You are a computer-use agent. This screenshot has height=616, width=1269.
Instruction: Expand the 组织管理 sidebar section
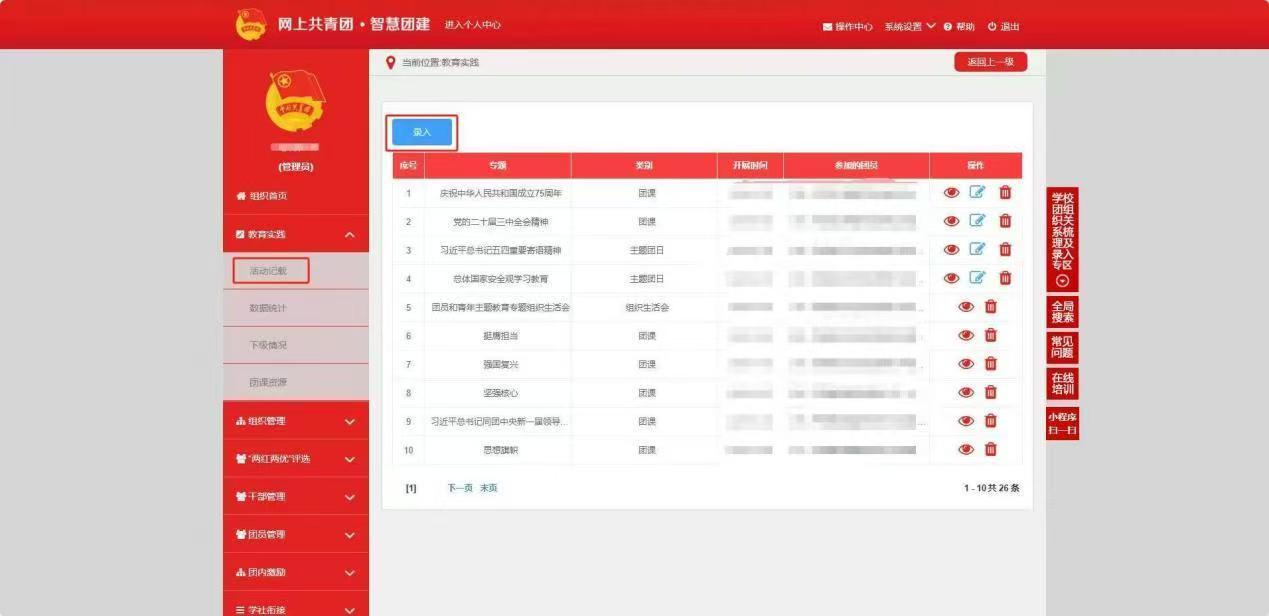click(x=296, y=421)
